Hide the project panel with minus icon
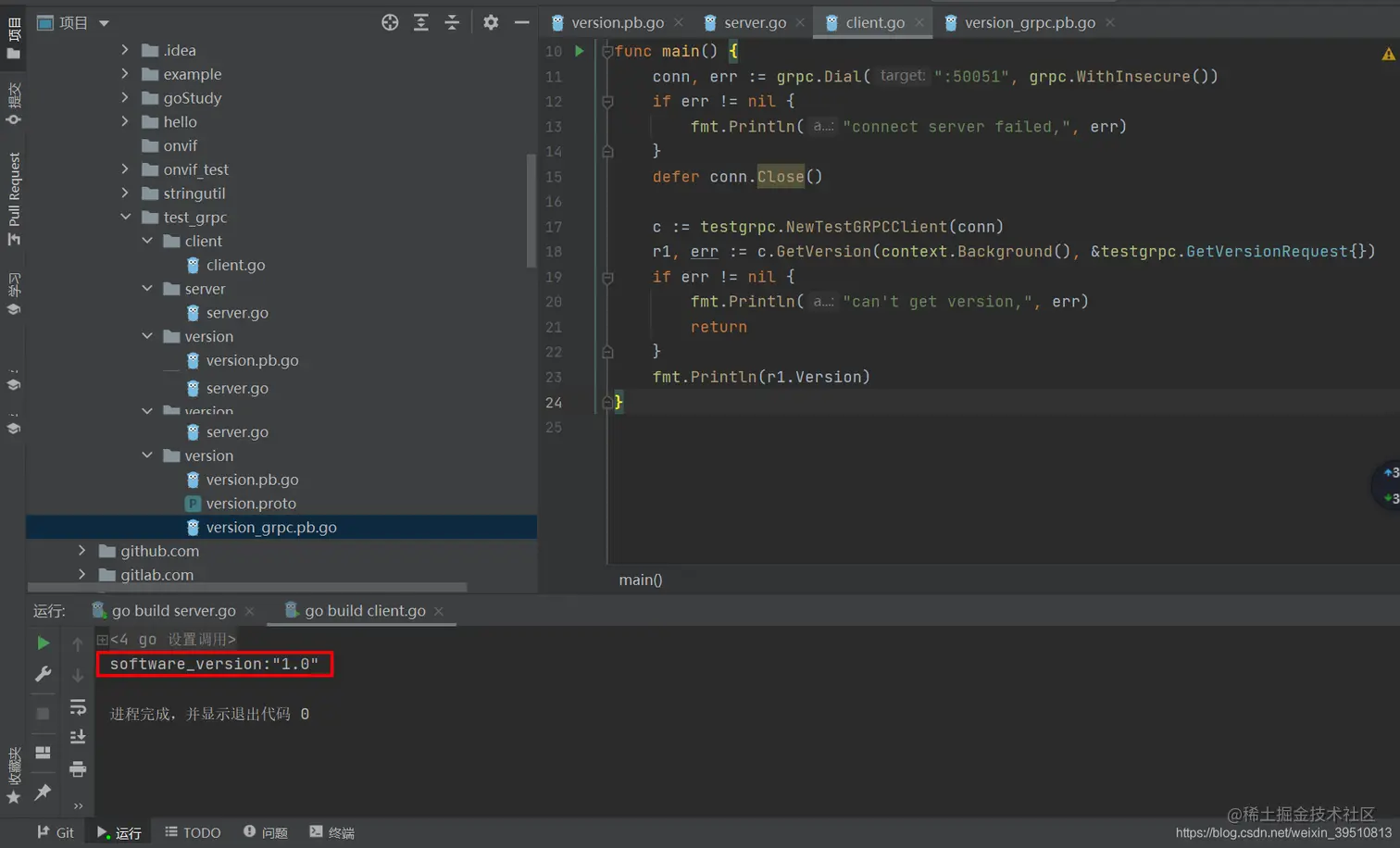The width and height of the screenshot is (1400, 848). pyautogui.click(x=522, y=22)
